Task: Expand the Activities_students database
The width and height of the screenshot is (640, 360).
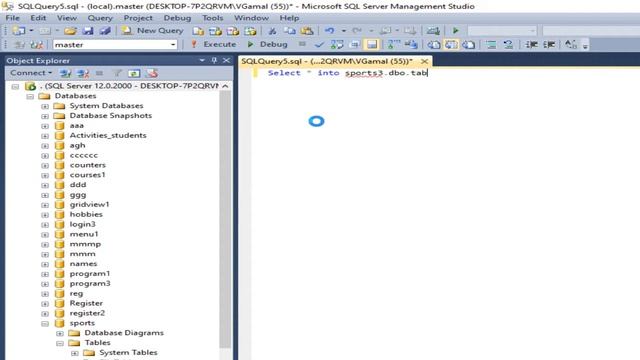Action: click(45, 136)
